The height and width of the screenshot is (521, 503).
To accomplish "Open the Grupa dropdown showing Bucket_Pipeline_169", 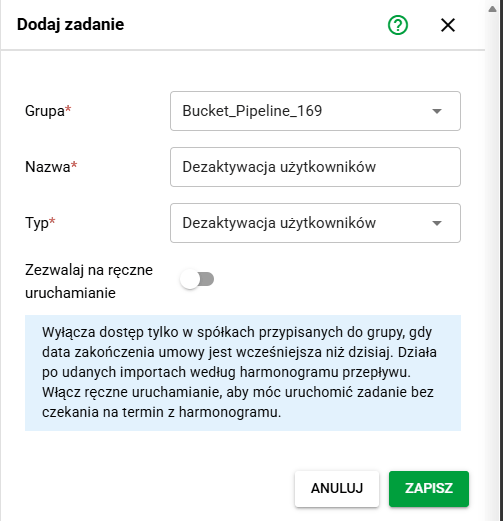I will [315, 111].
